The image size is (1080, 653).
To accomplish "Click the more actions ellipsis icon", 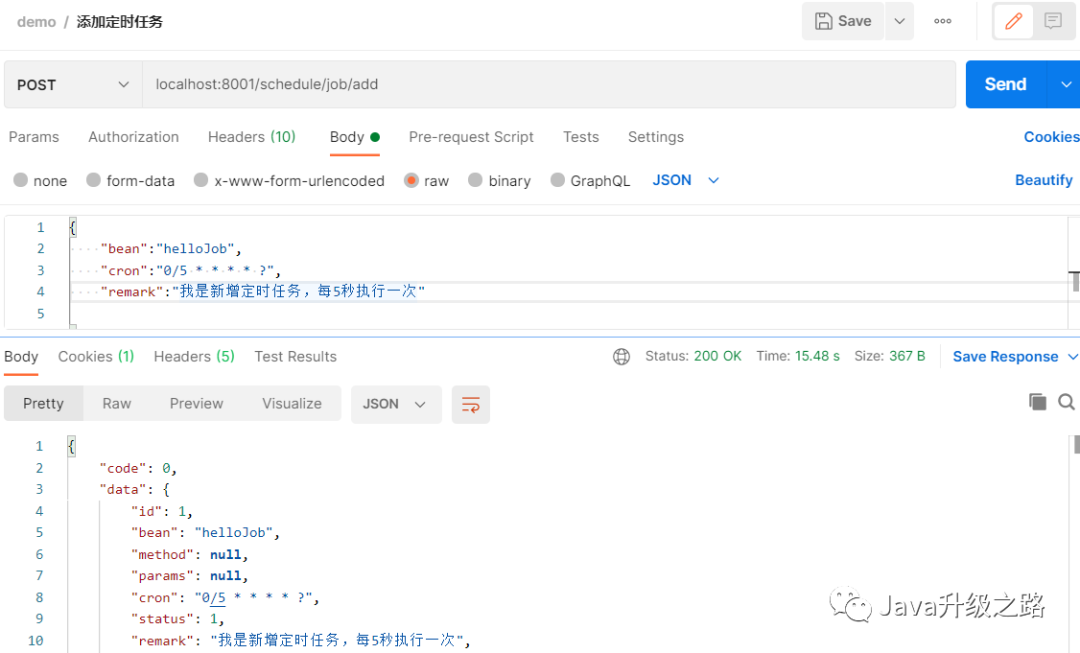I will coord(942,21).
